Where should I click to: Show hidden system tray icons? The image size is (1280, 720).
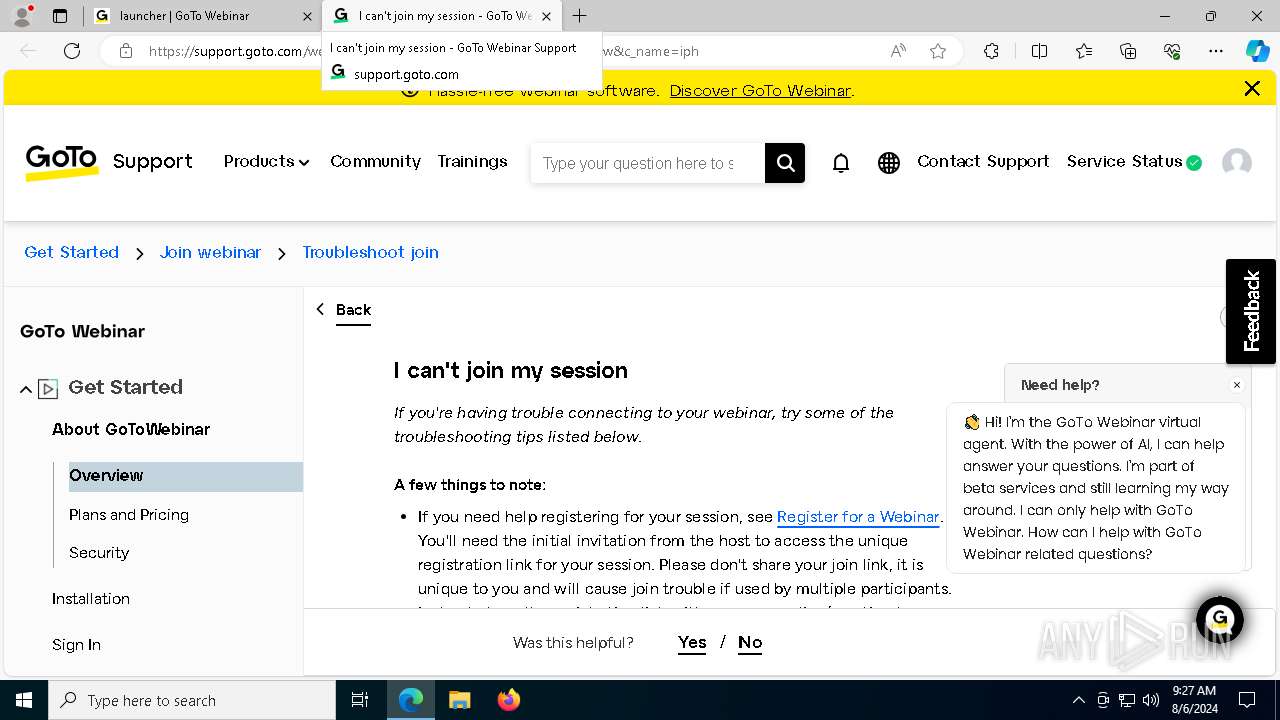(1078, 700)
